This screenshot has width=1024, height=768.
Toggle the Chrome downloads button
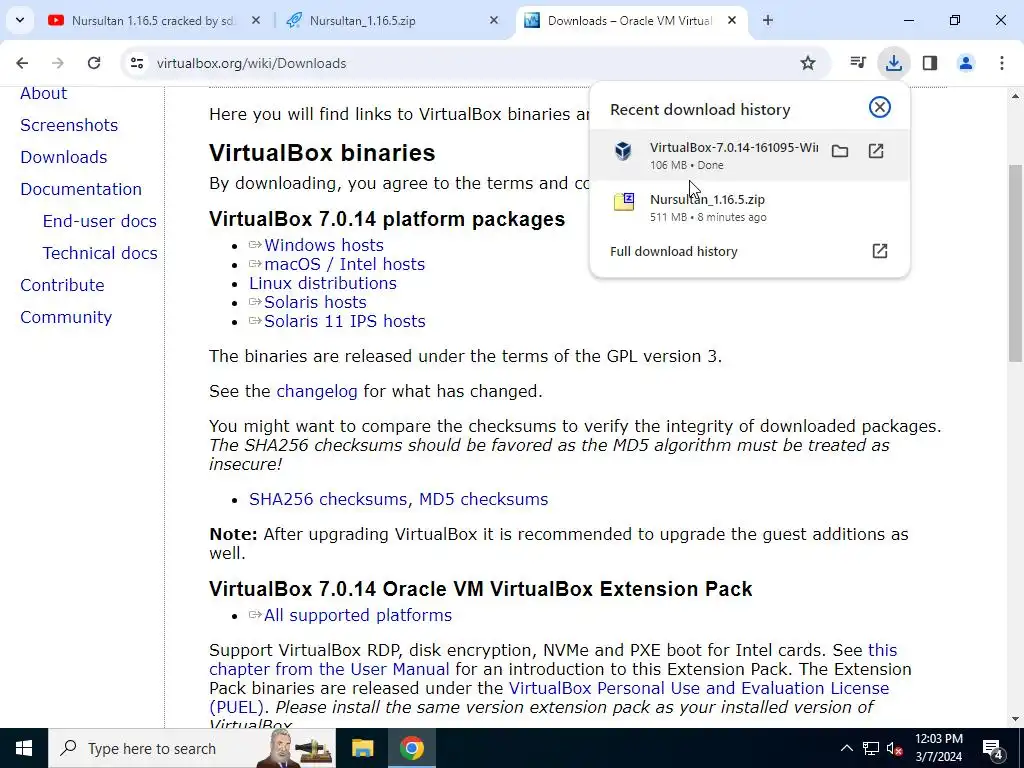[x=893, y=63]
